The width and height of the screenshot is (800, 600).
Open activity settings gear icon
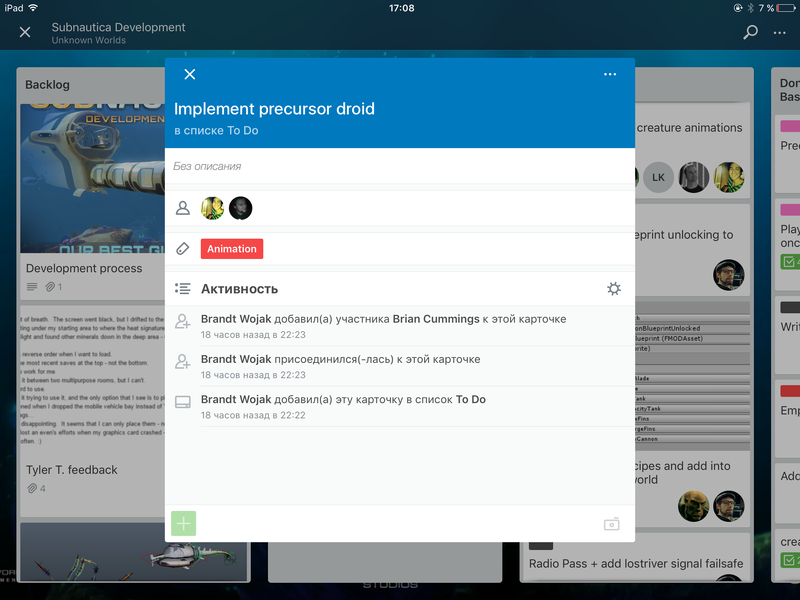(x=614, y=289)
